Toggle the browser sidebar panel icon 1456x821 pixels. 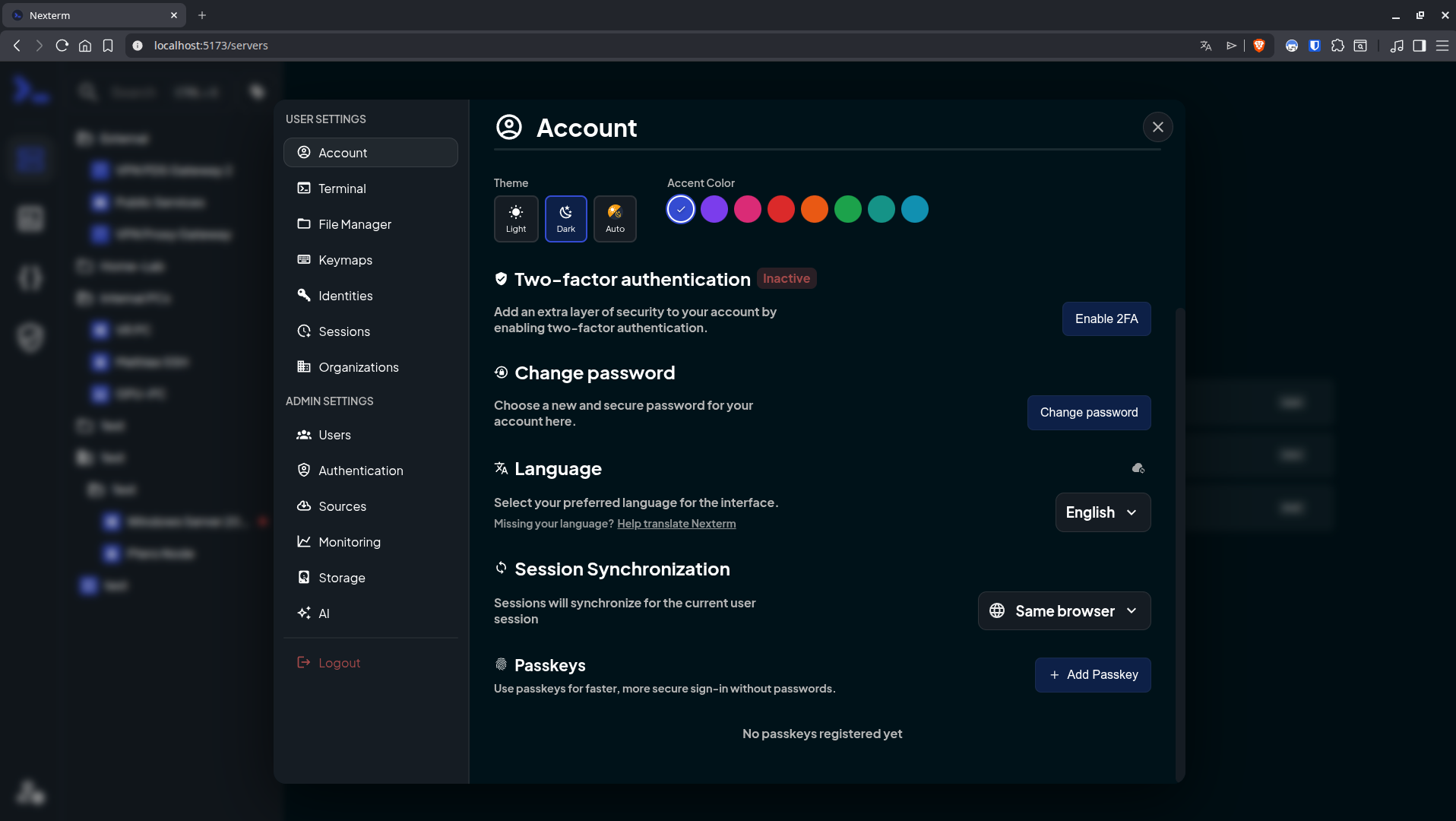[x=1419, y=46]
